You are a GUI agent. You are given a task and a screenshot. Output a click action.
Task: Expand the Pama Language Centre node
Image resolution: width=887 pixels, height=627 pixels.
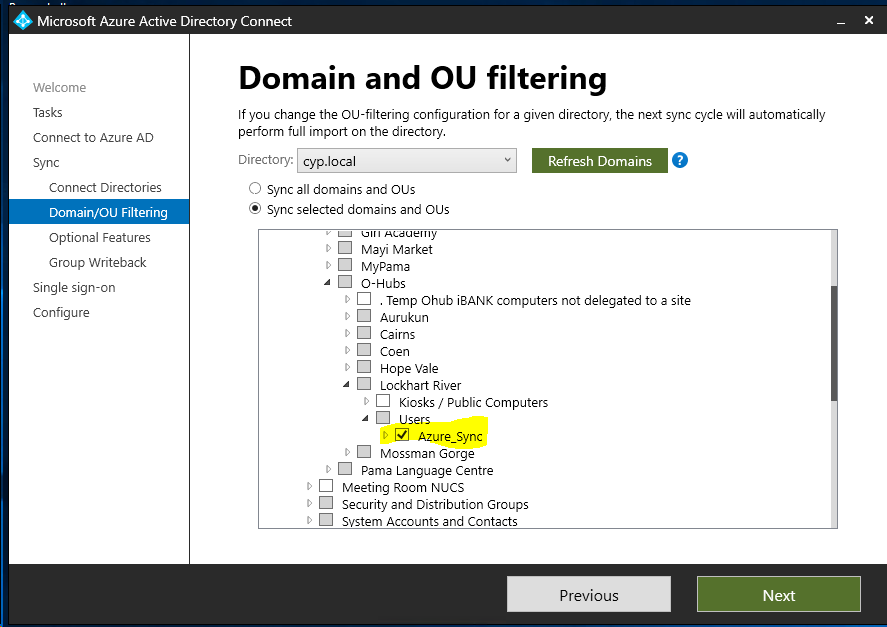tap(328, 469)
